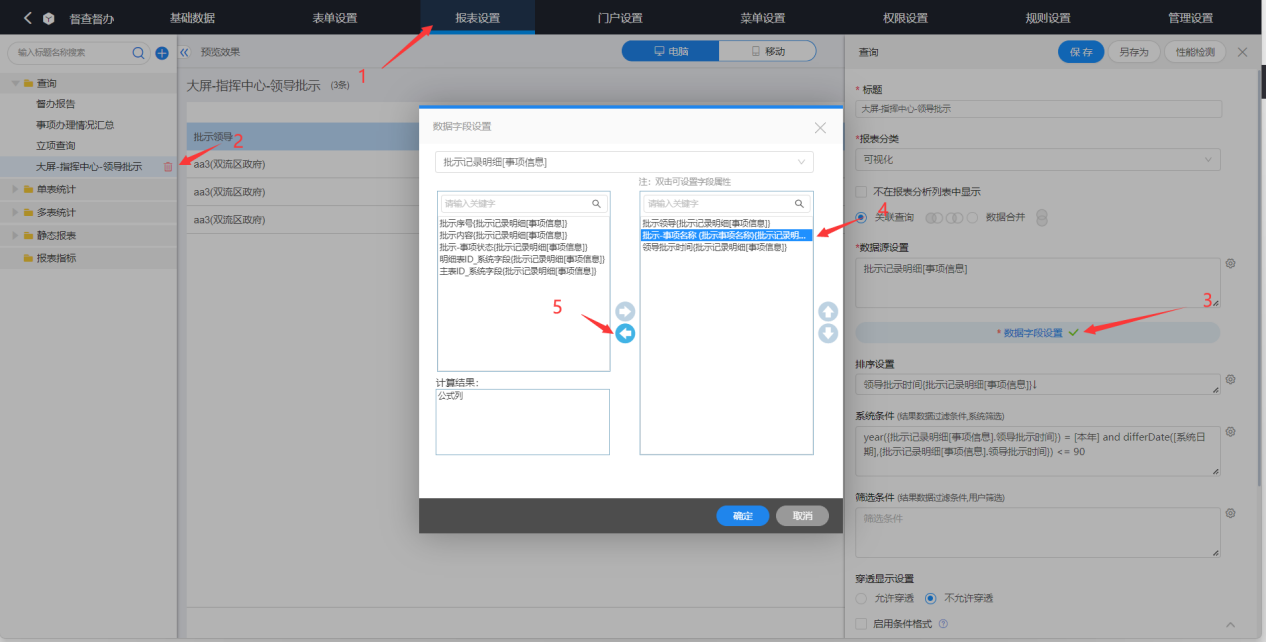Screen dimensions: 1266x642
Task: Select 督办报告 in the tree
Action: [x=56, y=104]
